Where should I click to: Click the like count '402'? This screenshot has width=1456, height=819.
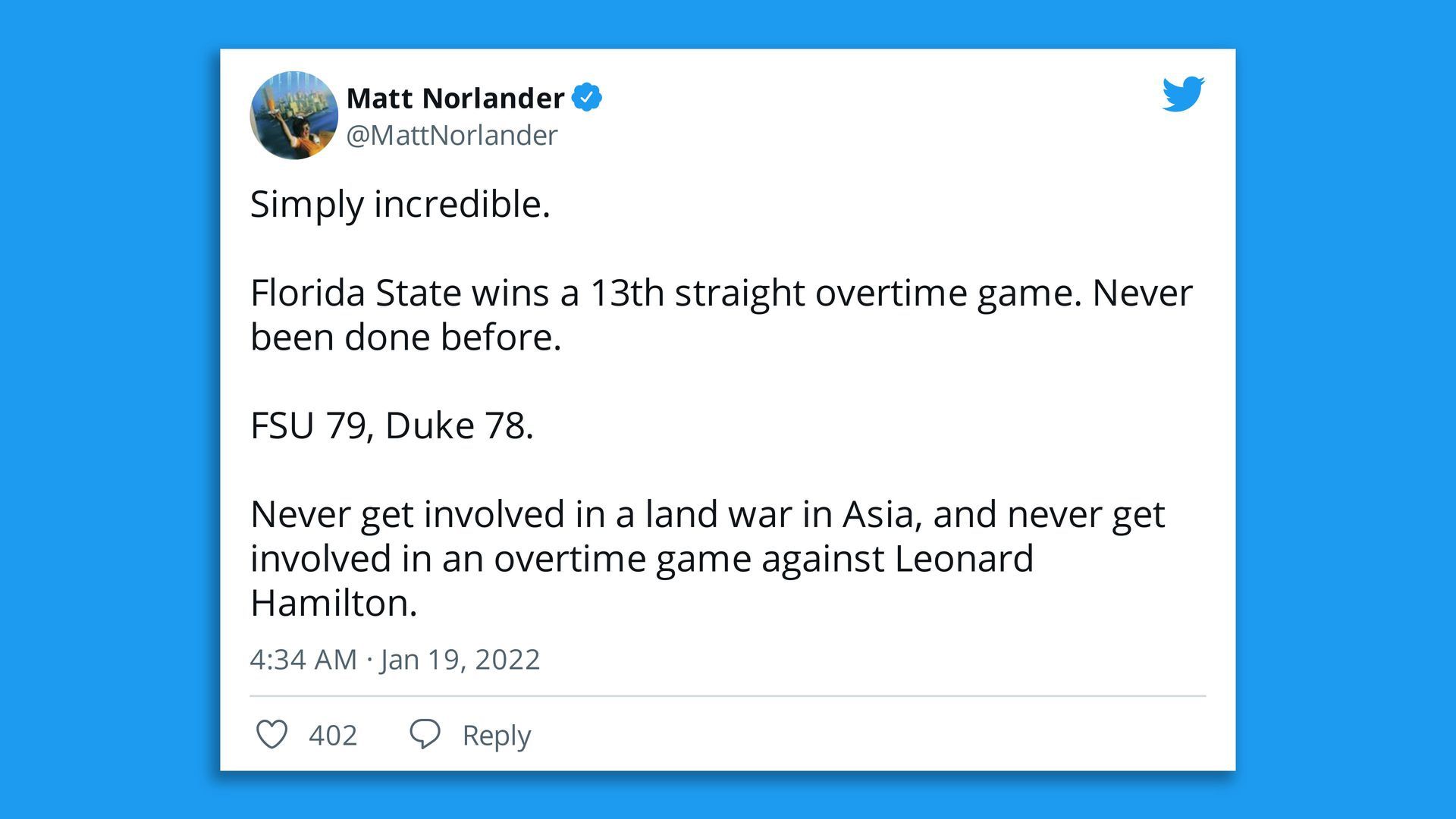332,733
